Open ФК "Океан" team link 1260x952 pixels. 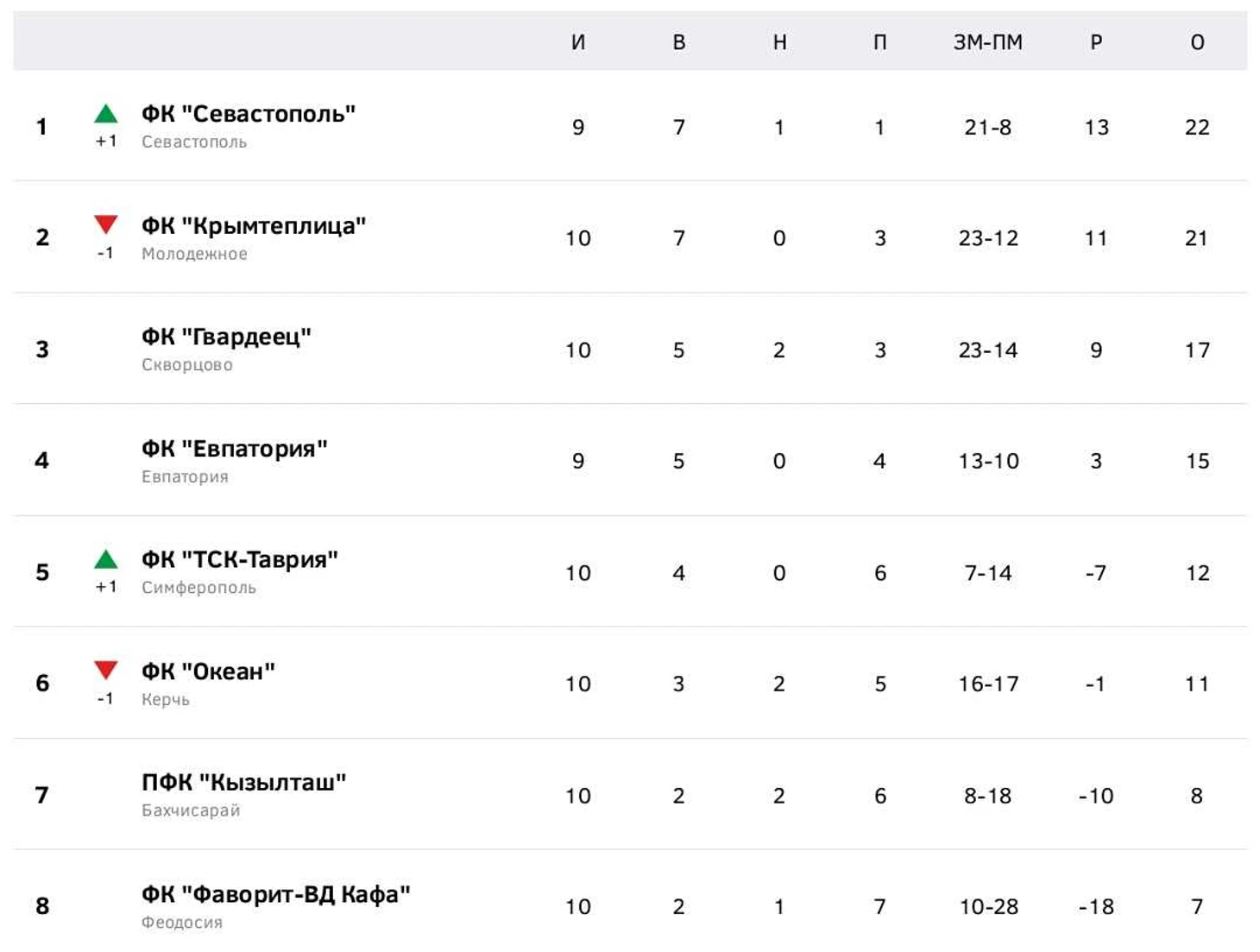click(209, 671)
